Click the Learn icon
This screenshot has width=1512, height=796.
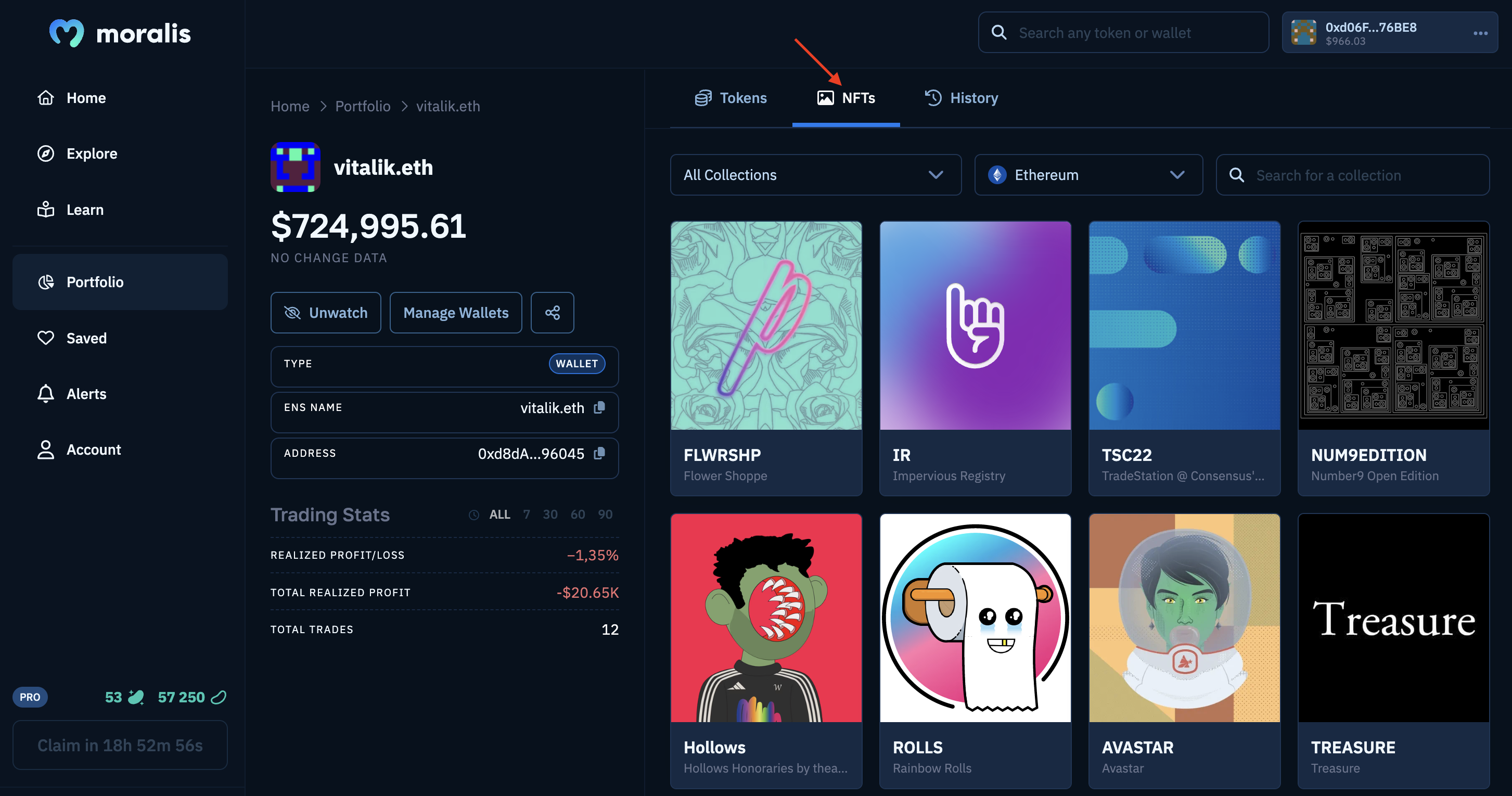pos(46,210)
